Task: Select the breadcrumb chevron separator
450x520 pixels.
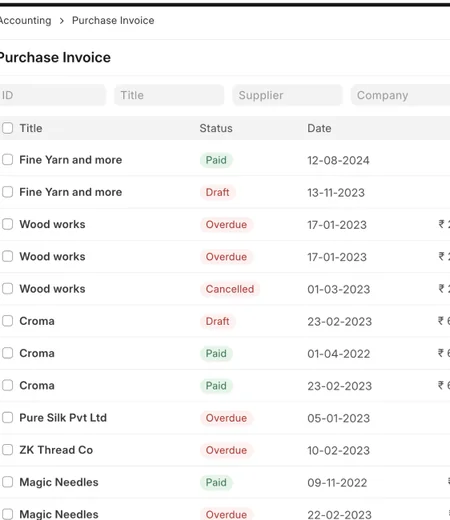Action: click(62, 21)
